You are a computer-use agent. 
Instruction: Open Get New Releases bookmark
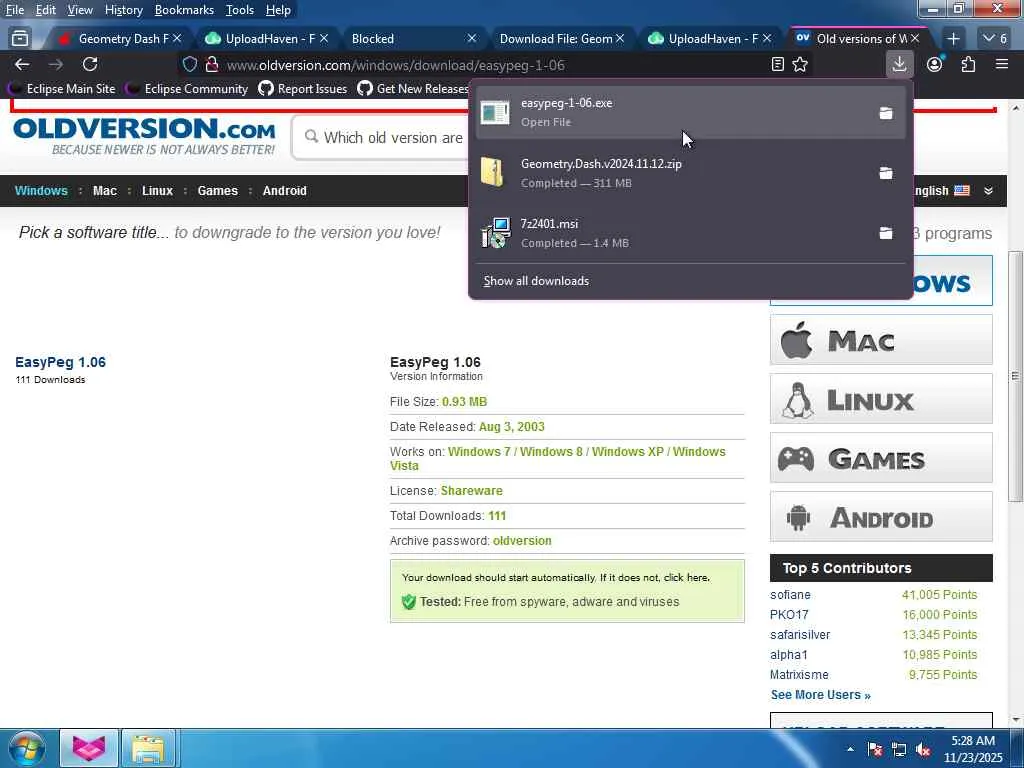tap(414, 89)
